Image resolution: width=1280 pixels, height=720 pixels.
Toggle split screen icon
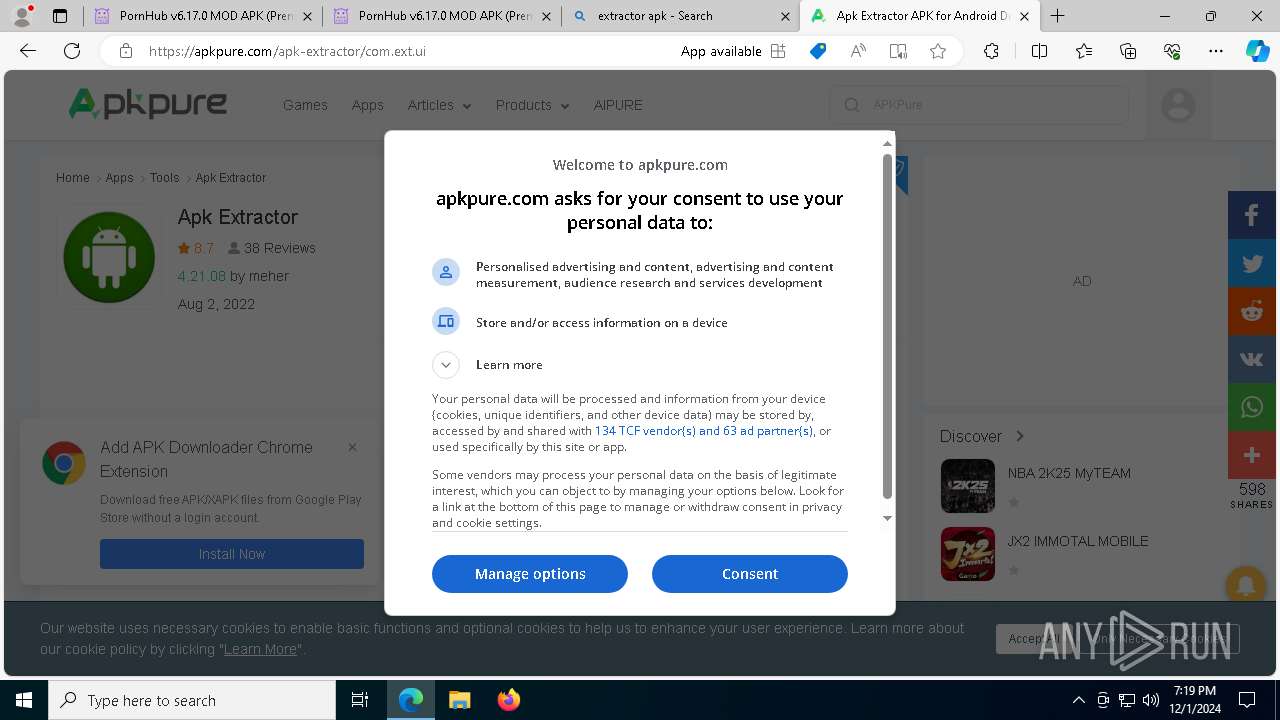pos(1039,51)
